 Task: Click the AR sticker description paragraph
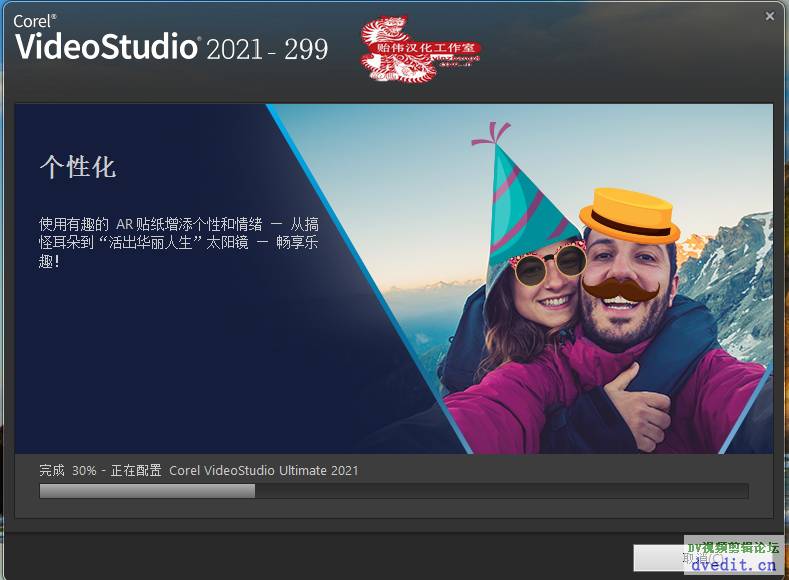click(178, 243)
